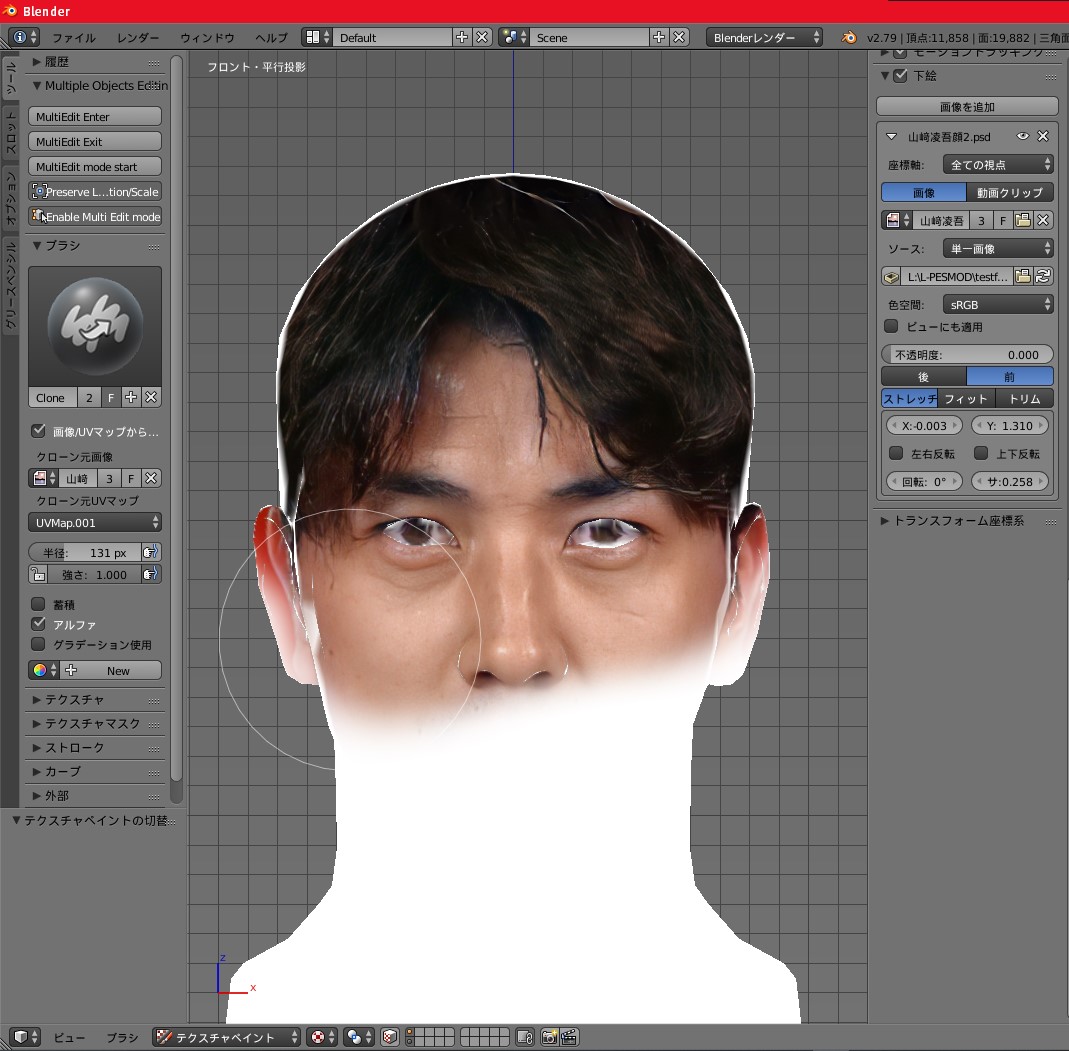Enable the 左右反転 checkbox
The height and width of the screenshot is (1051, 1069).
[x=896, y=453]
